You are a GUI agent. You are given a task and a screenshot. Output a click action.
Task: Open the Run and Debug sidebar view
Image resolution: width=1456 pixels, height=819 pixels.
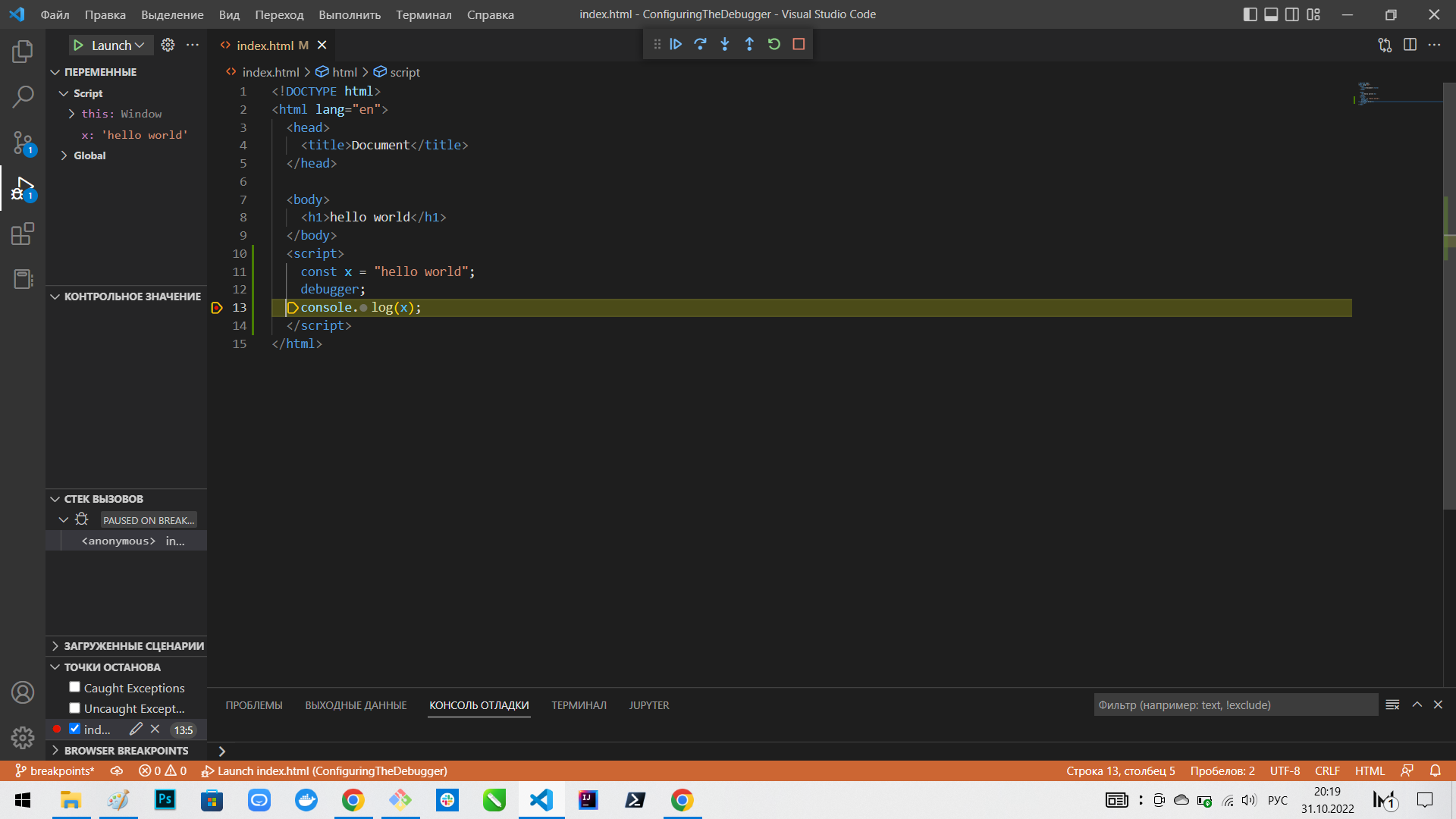[x=22, y=189]
